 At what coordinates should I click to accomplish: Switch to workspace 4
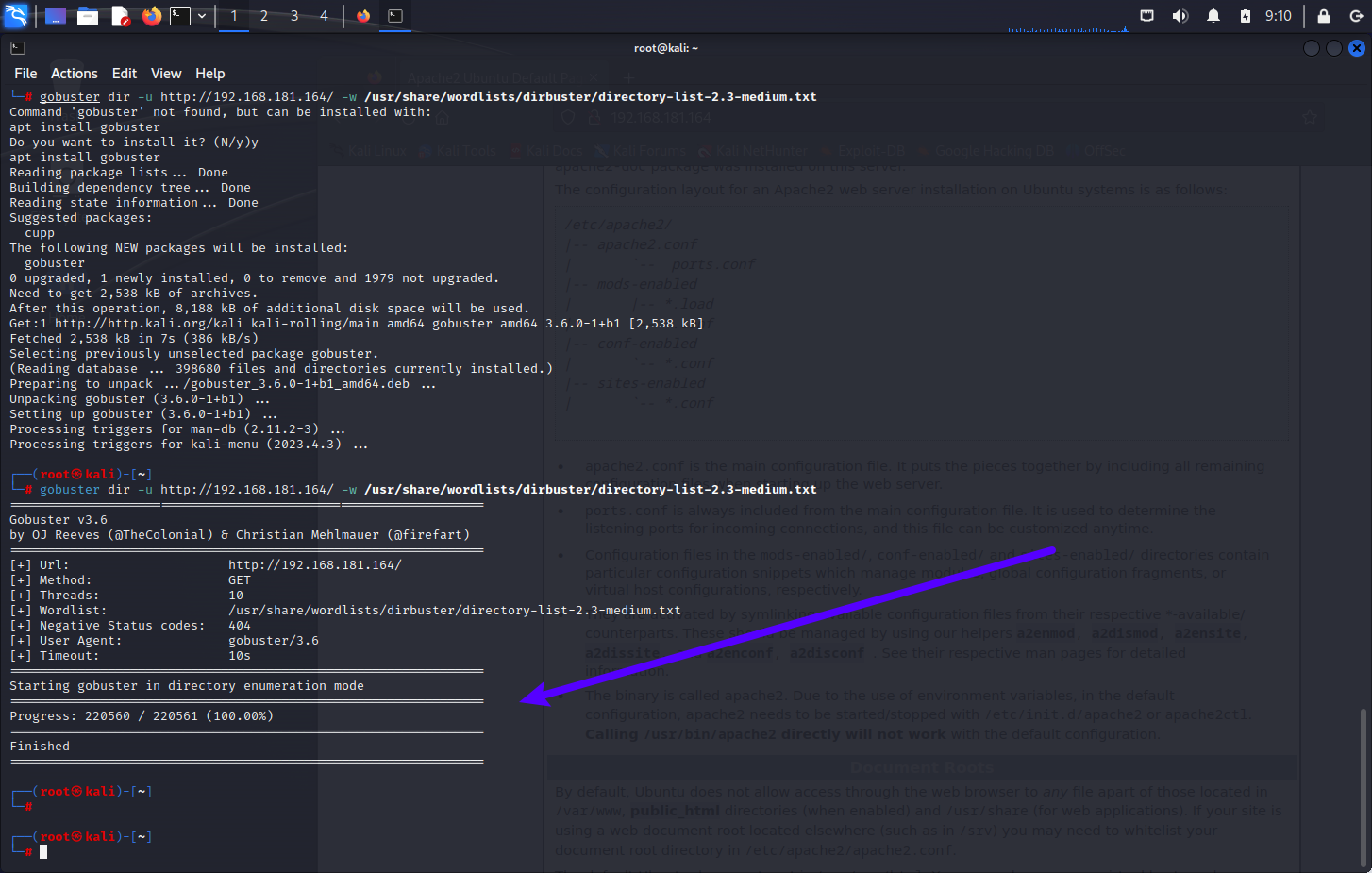324,16
